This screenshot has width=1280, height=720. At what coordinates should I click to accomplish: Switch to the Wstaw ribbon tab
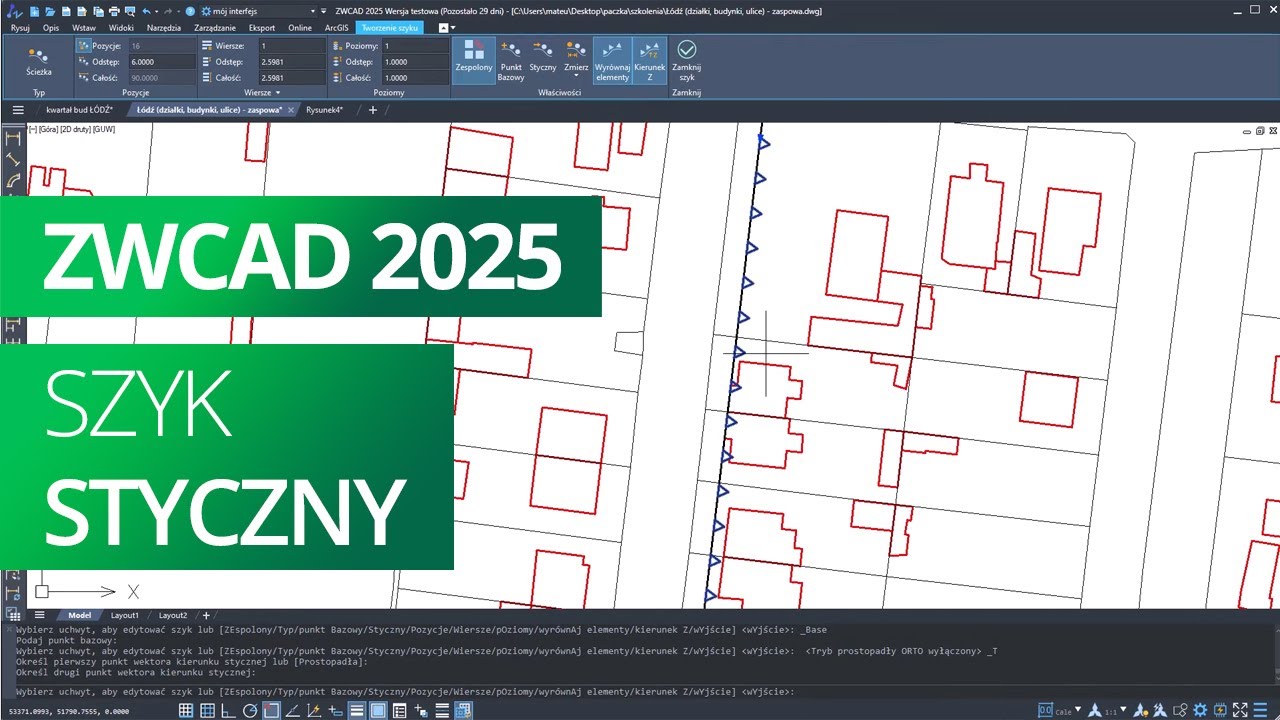[84, 28]
